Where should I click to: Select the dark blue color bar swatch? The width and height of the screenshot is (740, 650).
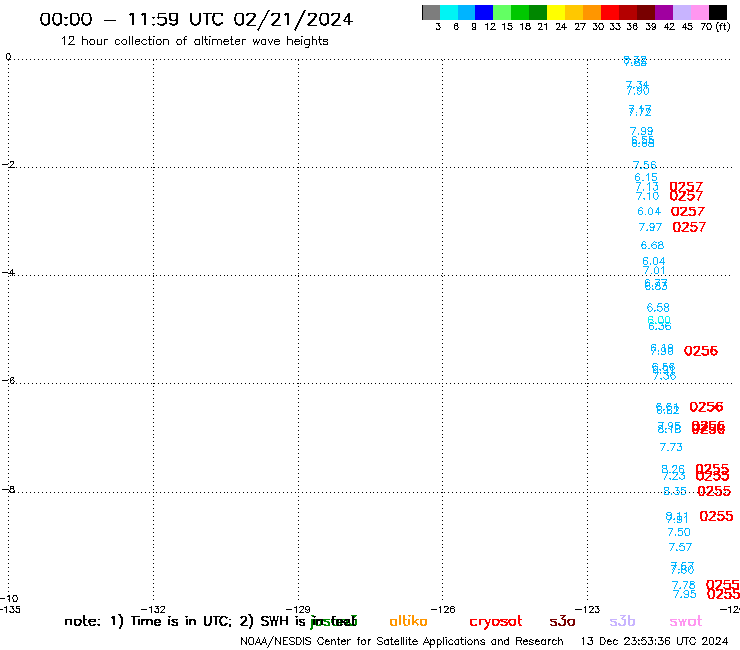(484, 12)
